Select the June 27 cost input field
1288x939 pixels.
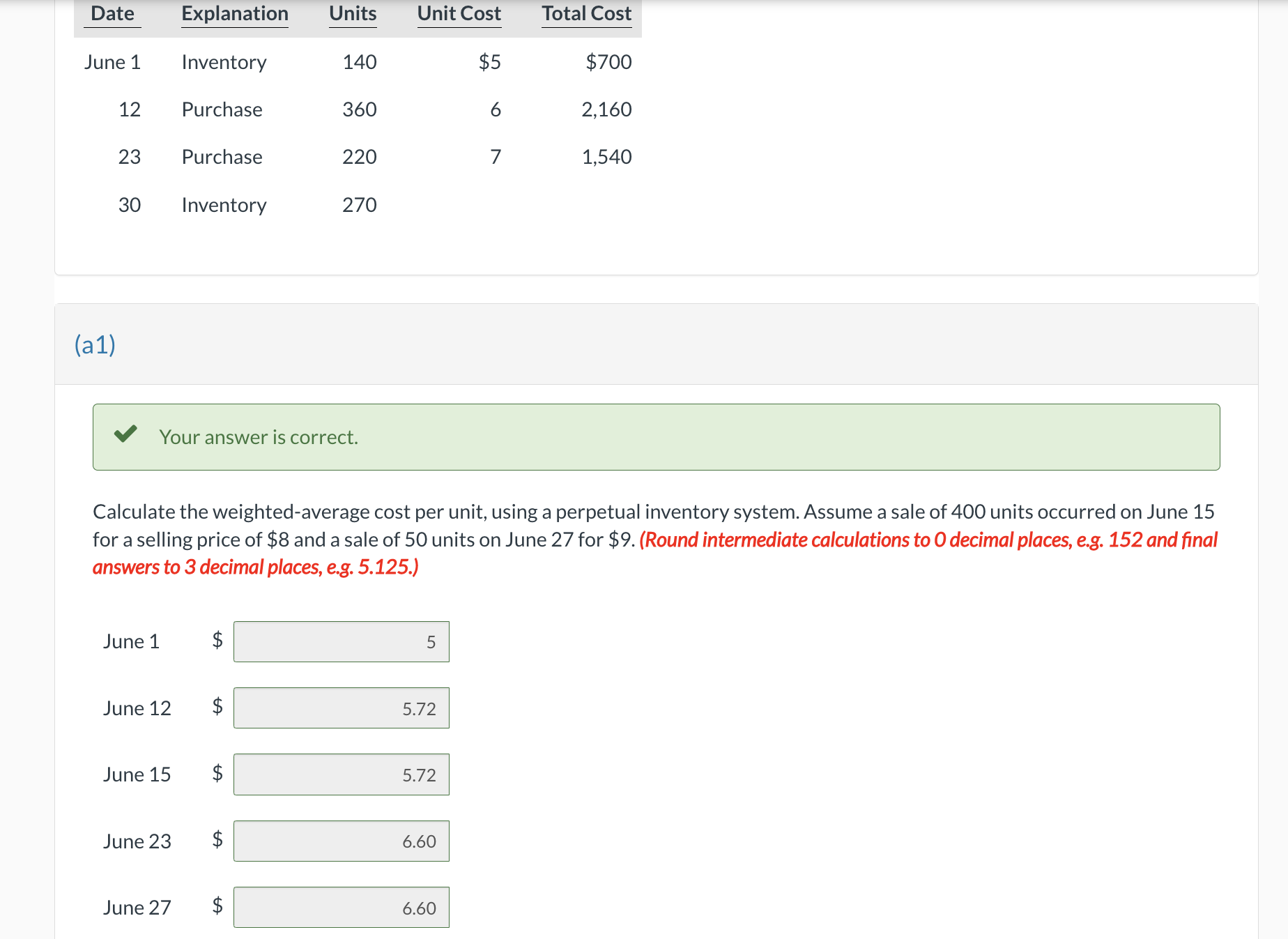point(341,907)
